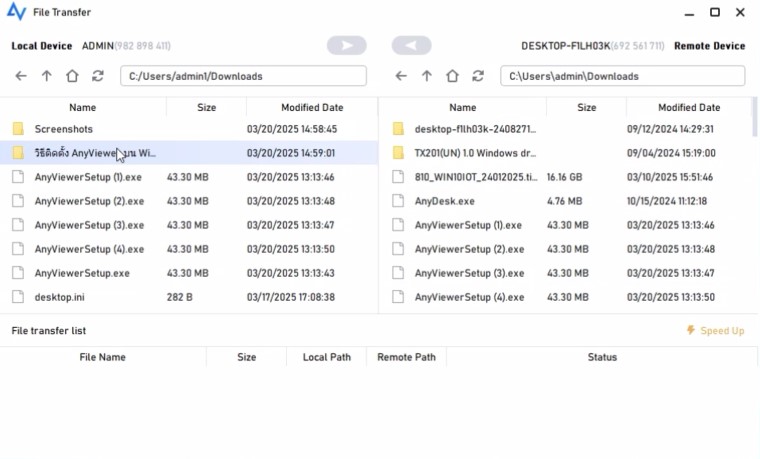Sort local files by Name column

click(82, 108)
